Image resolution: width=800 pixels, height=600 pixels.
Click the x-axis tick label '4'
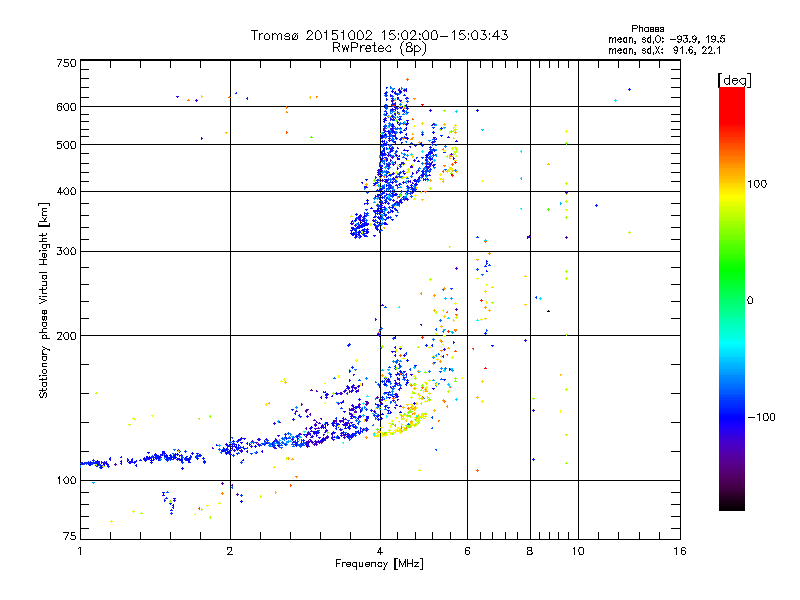click(x=380, y=551)
